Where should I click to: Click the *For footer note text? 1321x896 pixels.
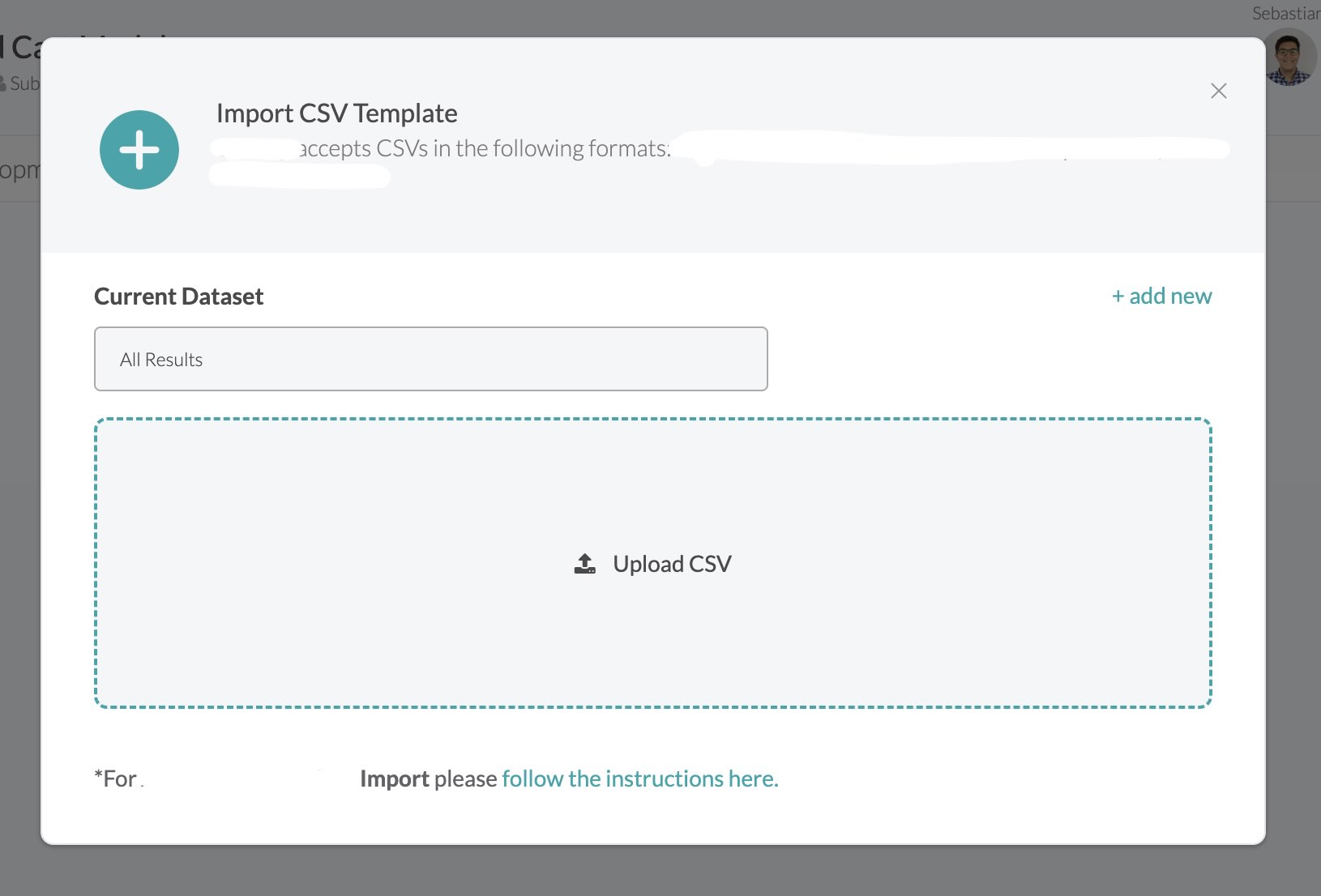tap(114, 778)
